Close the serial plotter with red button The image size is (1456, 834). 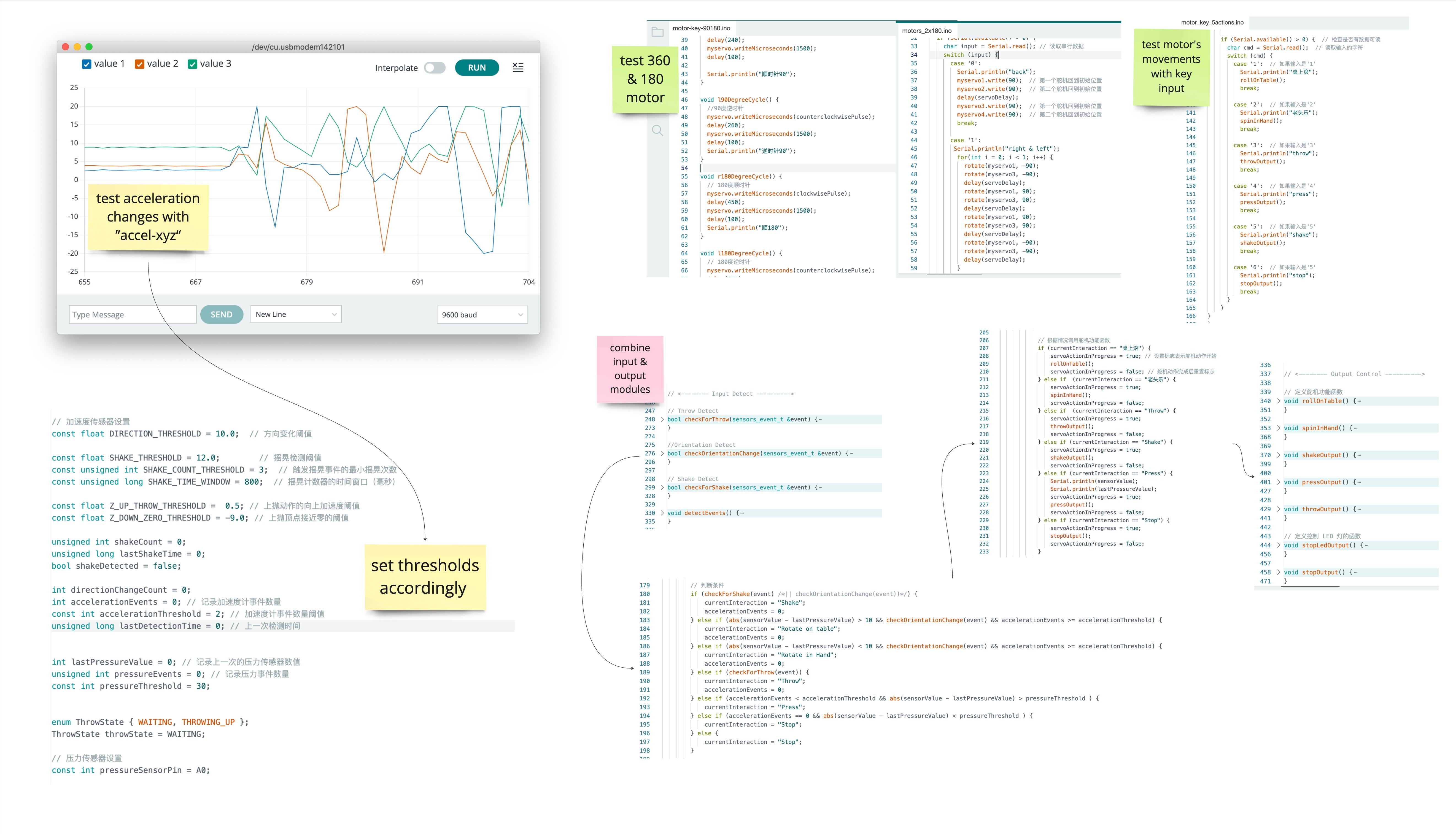point(65,47)
